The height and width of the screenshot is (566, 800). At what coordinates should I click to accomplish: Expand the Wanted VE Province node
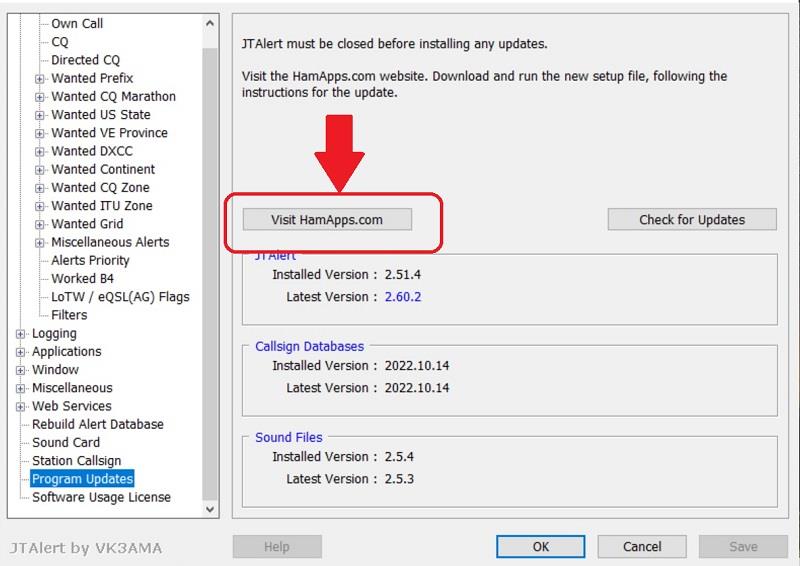(x=39, y=134)
